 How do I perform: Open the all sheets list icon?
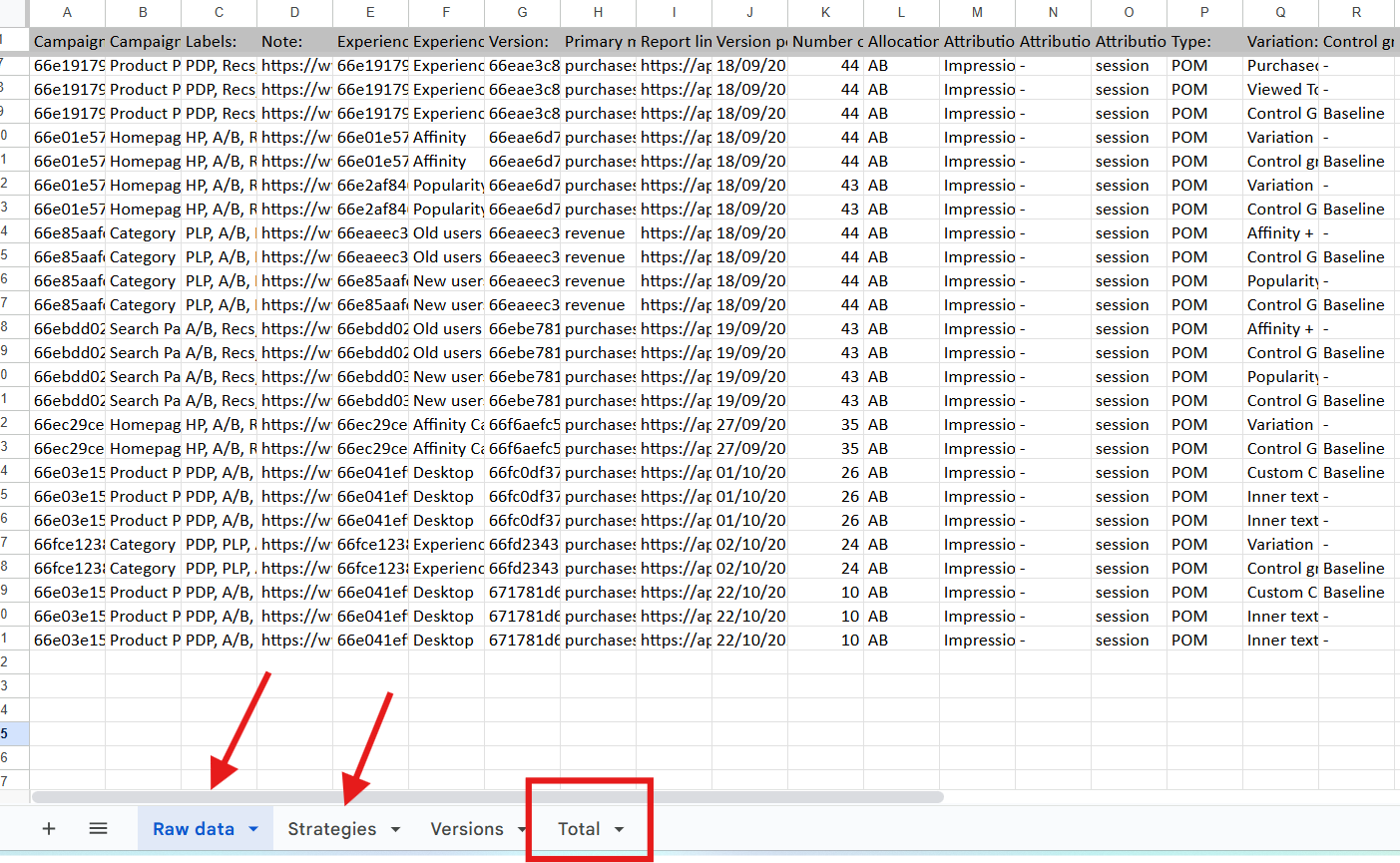(x=98, y=828)
